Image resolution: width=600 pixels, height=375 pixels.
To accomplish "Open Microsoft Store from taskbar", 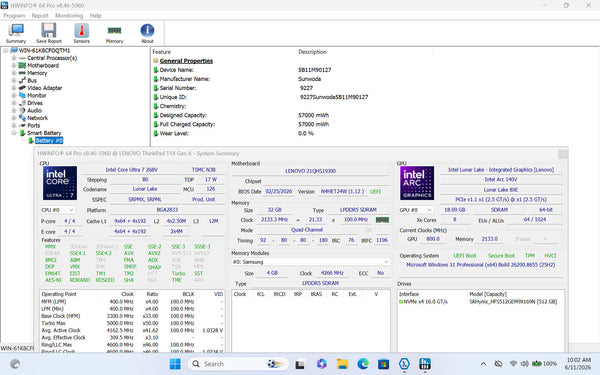I will pyautogui.click(x=383, y=364).
